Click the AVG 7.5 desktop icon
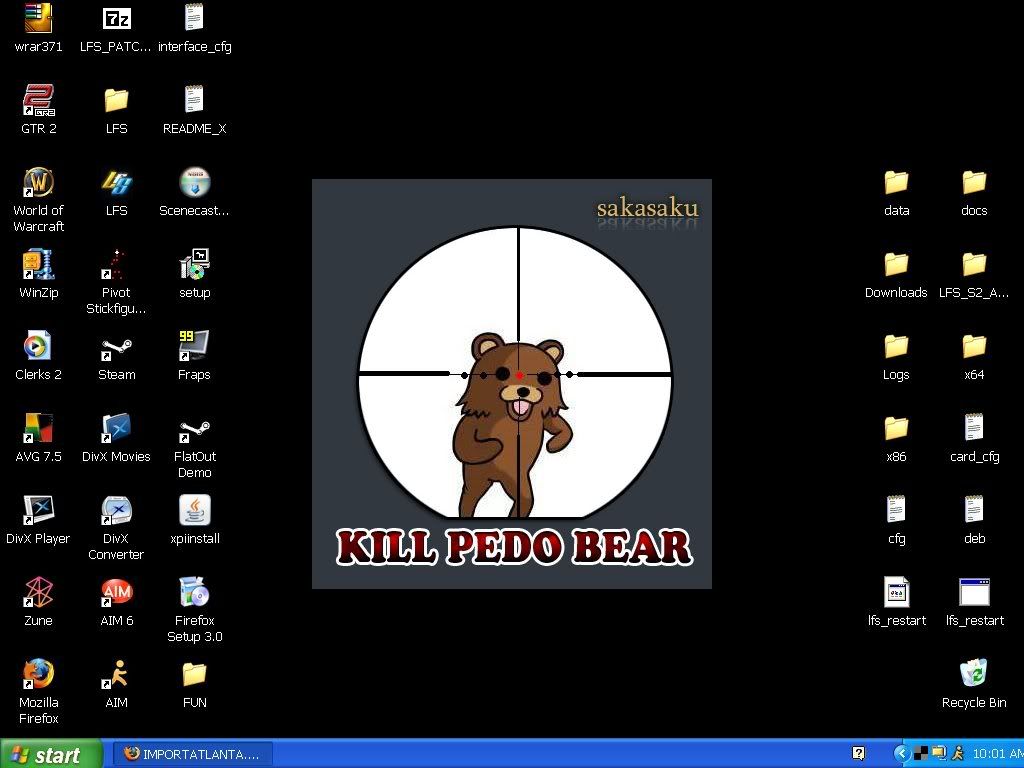This screenshot has height=768, width=1024. (38, 429)
